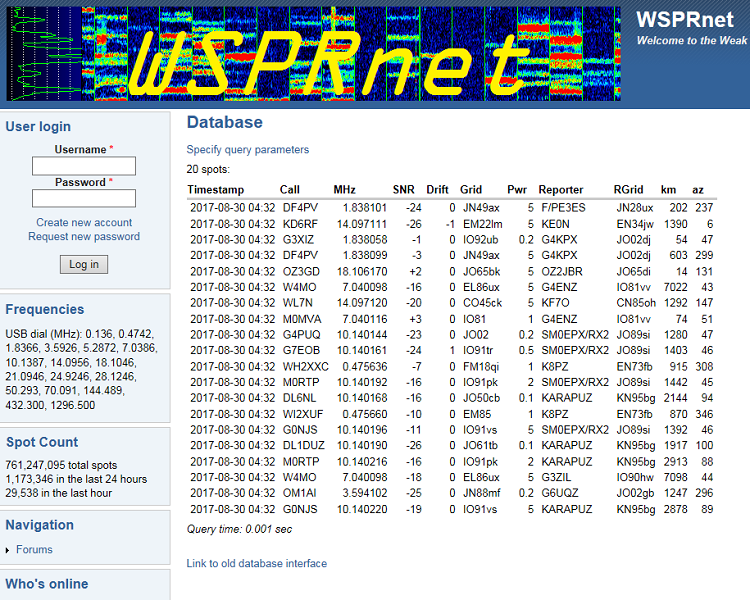This screenshot has width=750, height=600.
Task: Click the WSPRnet banner logo image
Action: 313,54
